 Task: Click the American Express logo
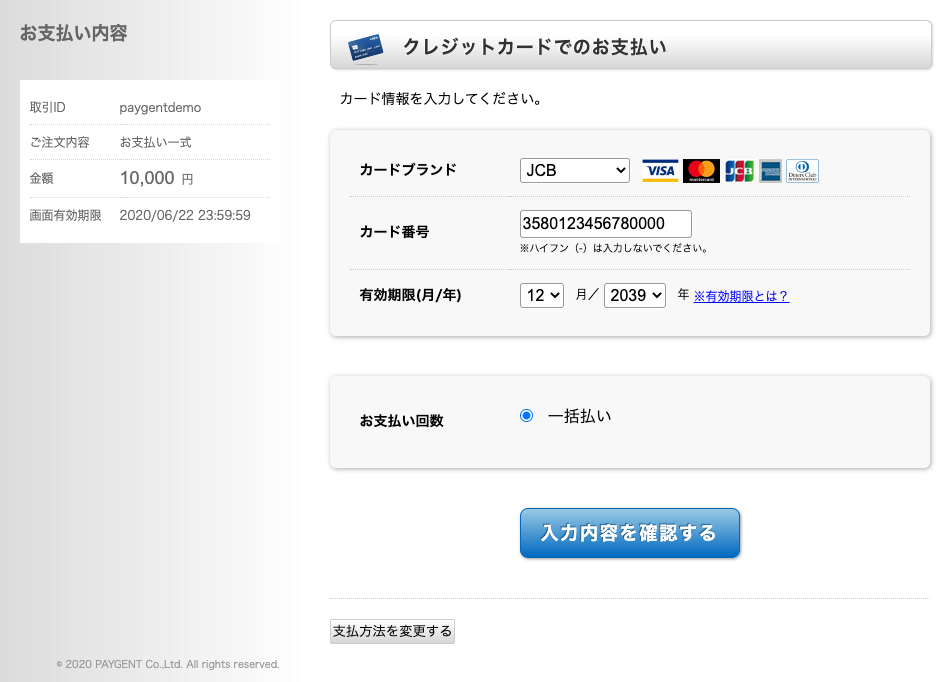click(x=771, y=171)
